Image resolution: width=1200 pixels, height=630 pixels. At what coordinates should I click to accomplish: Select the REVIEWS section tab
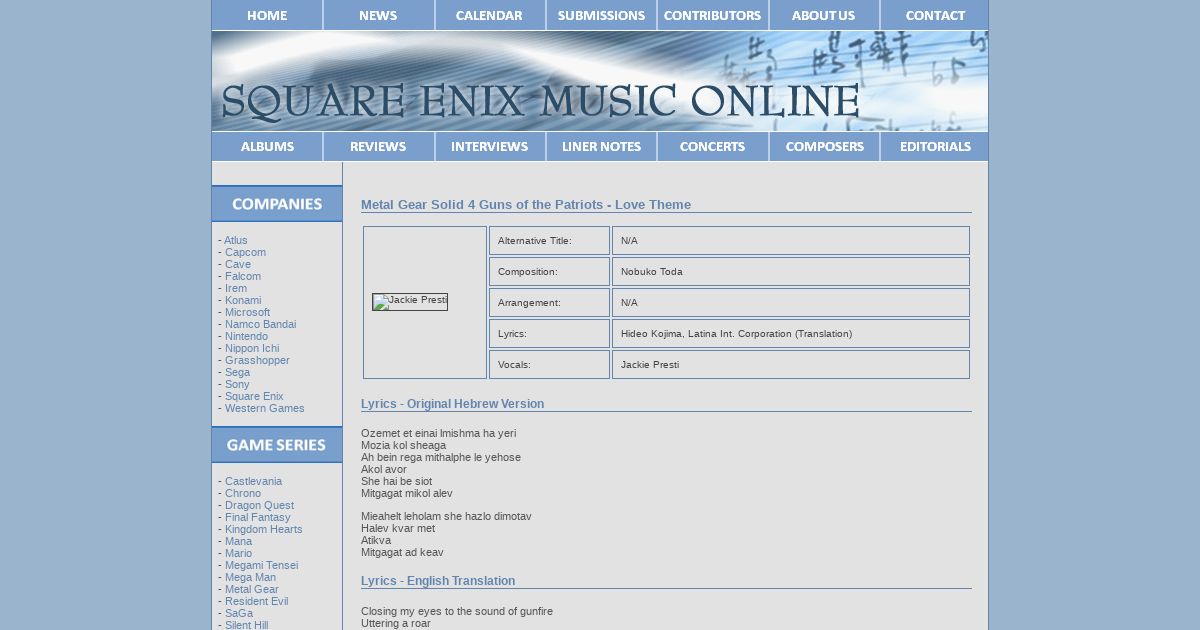[378, 146]
